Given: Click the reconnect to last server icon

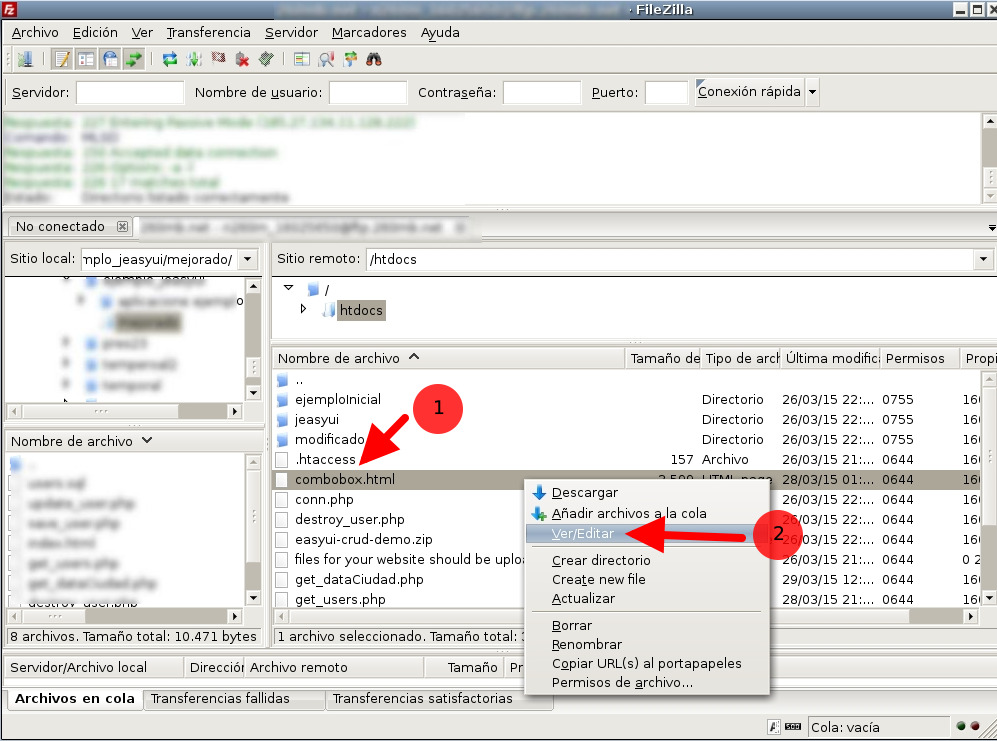Looking at the screenshot, I should pyautogui.click(x=266, y=59).
